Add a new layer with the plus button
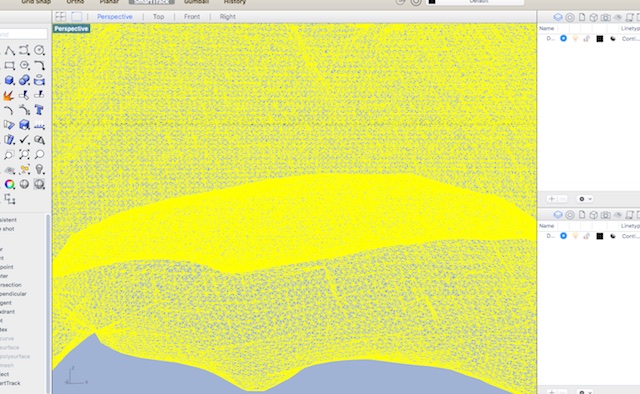Screen dimensions: 640x394 [x=552, y=199]
